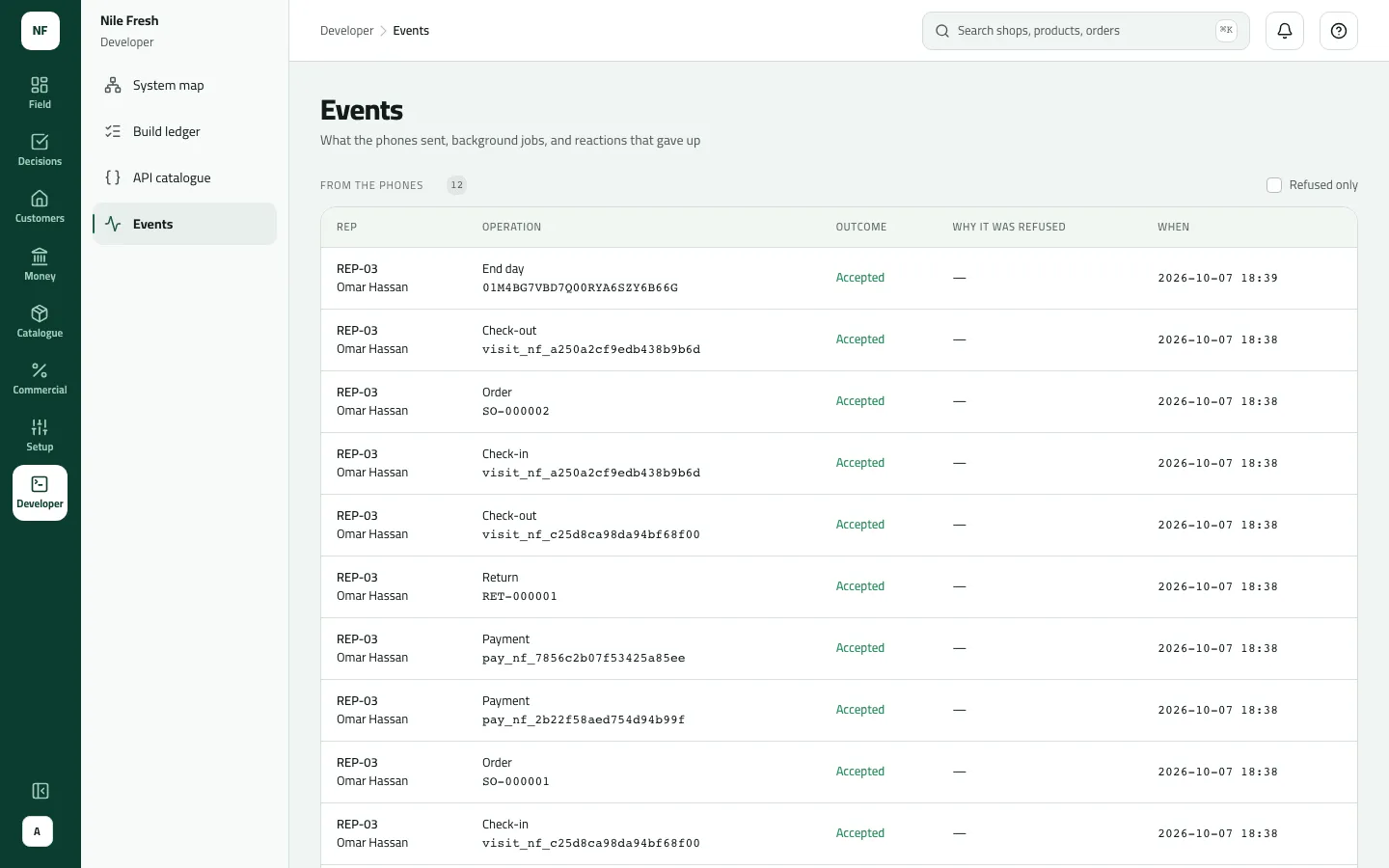Click the search magnifier icon

point(942,31)
